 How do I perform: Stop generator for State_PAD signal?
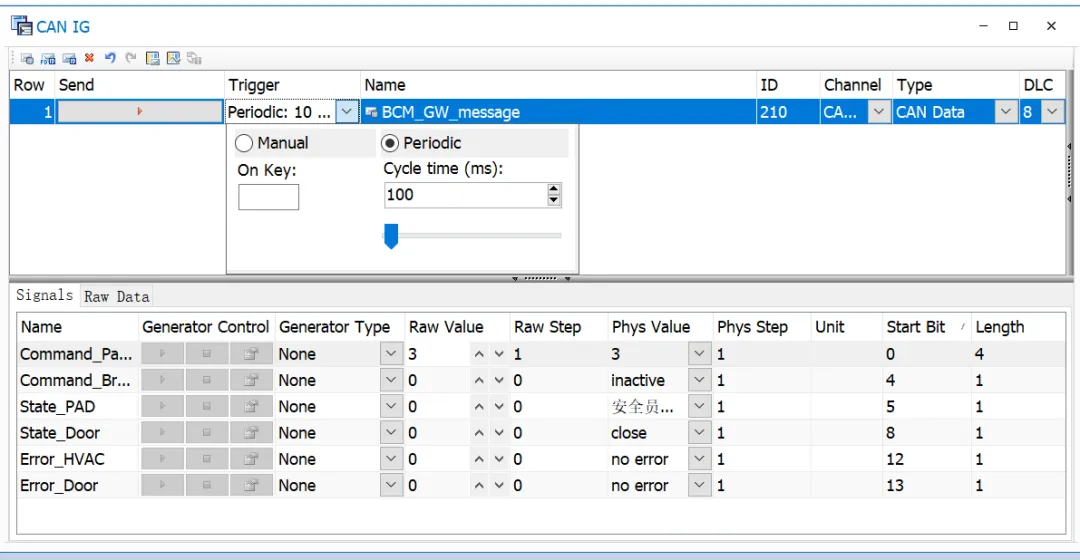(207, 406)
